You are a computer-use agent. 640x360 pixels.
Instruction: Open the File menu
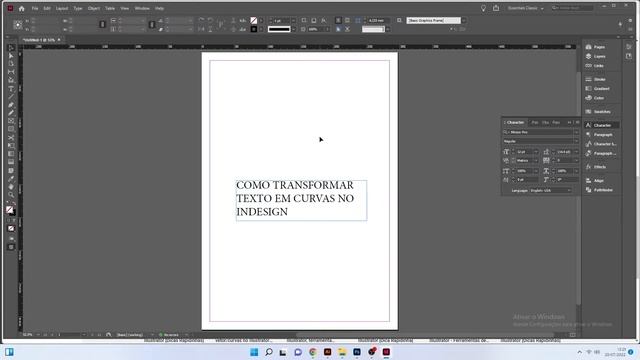[35, 8]
